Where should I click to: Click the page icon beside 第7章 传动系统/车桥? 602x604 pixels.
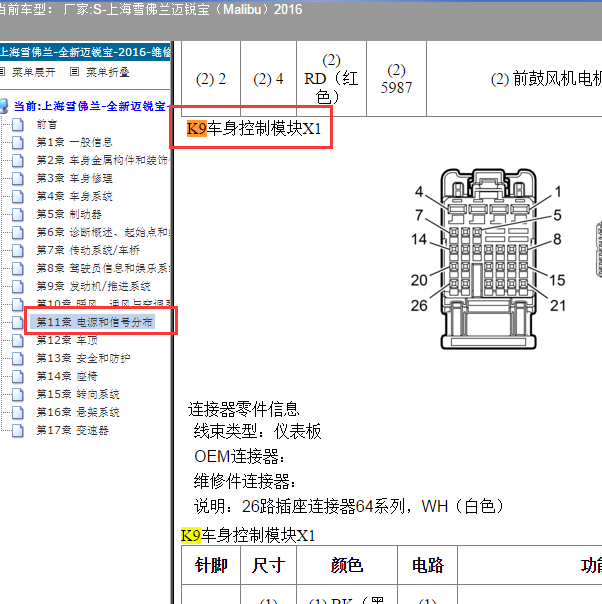click(x=18, y=251)
